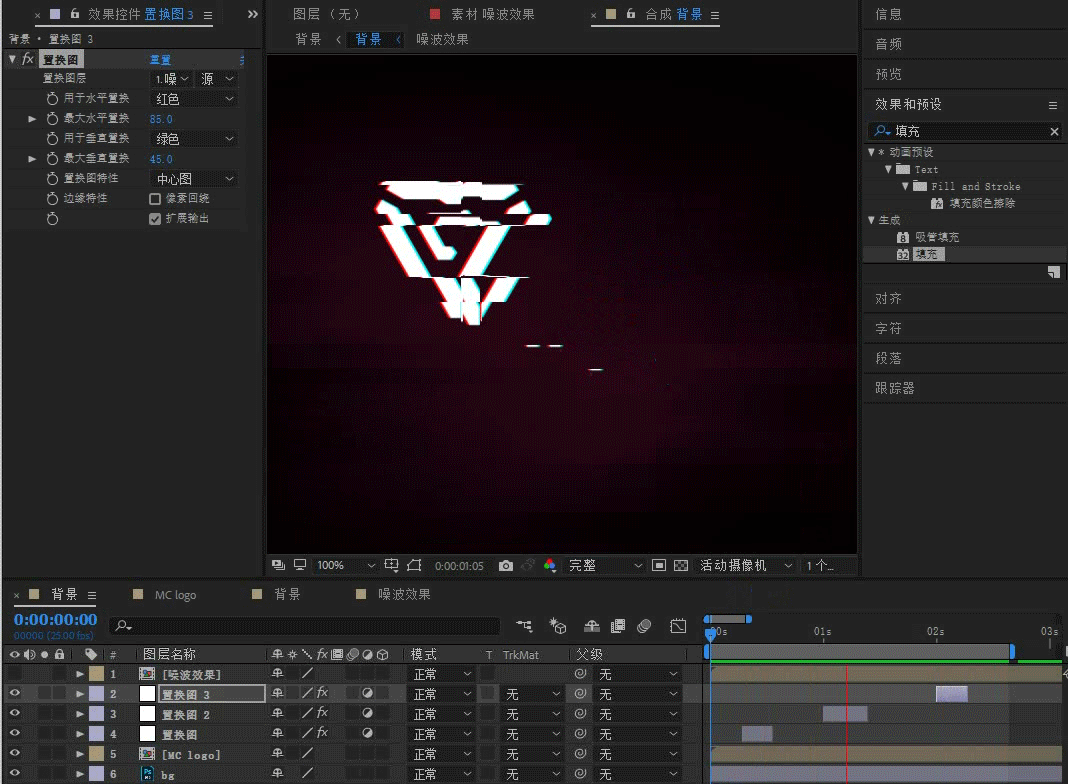The height and width of the screenshot is (784, 1068).
Task: Click the 重置 link on the 置换图 effect
Action: pos(159,59)
